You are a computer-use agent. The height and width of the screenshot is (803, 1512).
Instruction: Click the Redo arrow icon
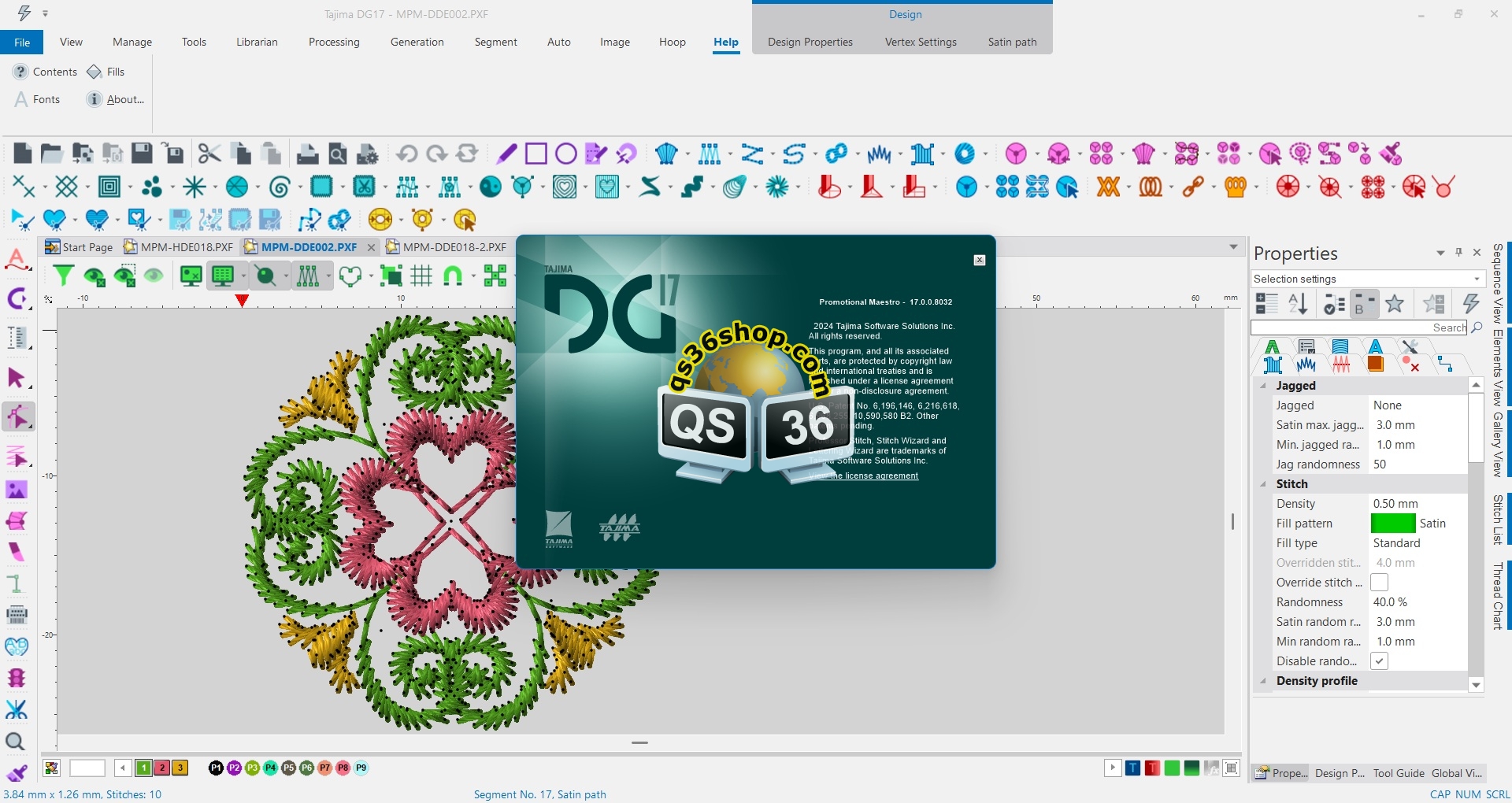[x=436, y=153]
